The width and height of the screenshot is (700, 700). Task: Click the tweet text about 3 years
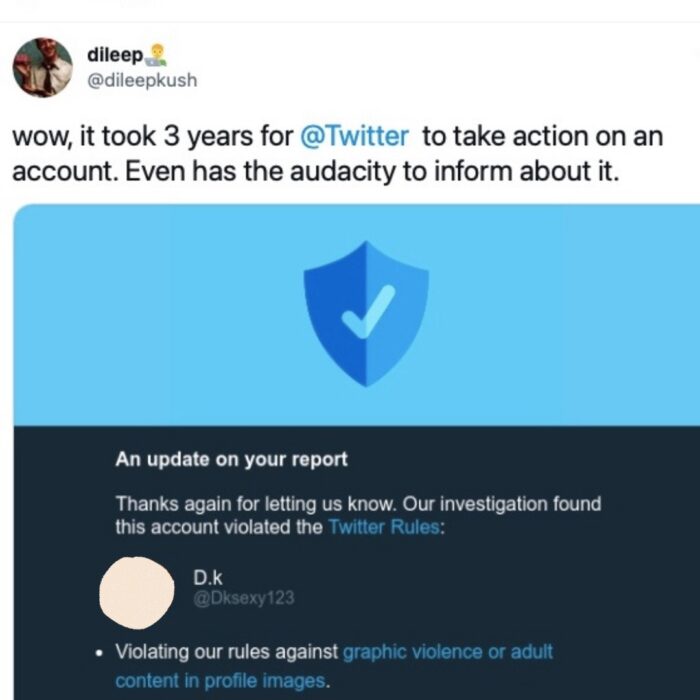(x=338, y=154)
